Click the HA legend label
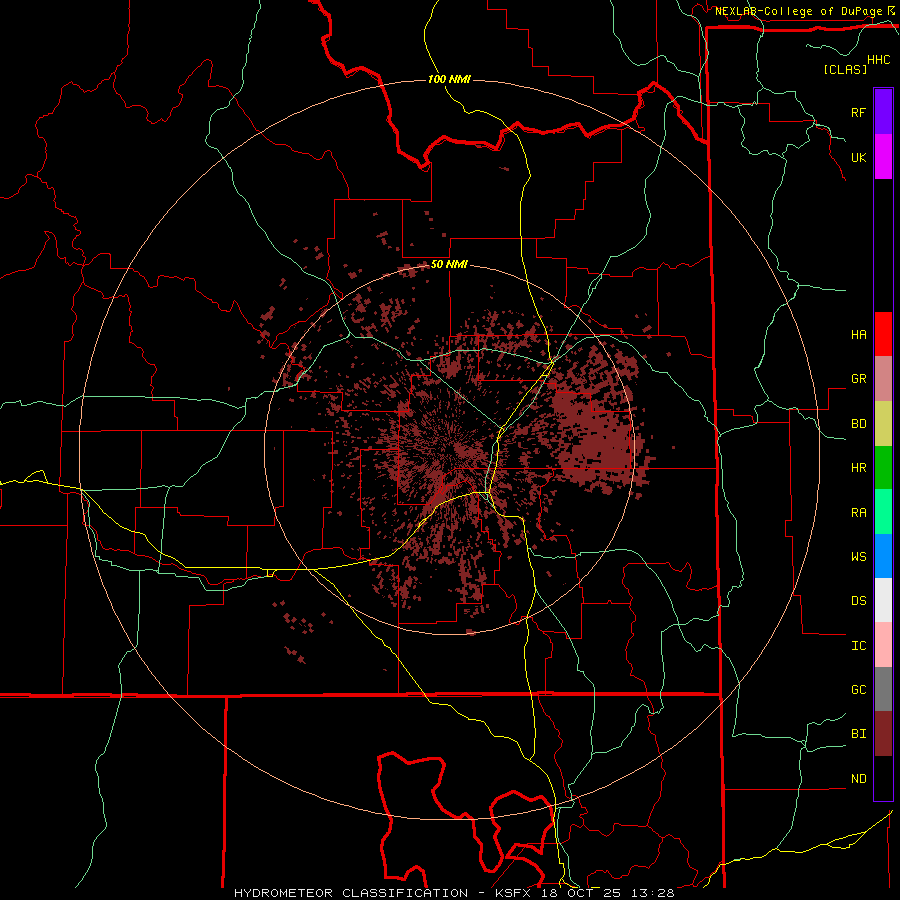 click(858, 335)
